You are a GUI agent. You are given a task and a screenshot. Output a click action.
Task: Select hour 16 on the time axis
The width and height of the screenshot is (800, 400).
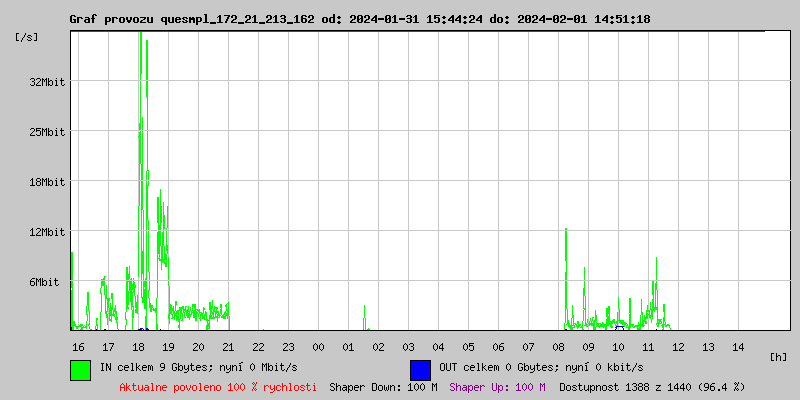[78, 346]
